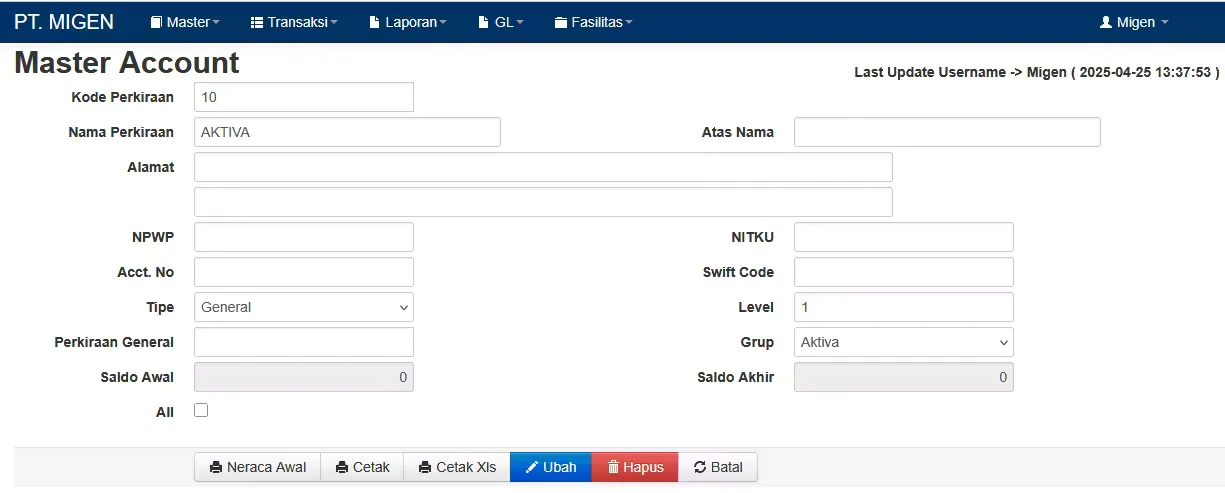Click the PT. MIGEN brand link

tap(64, 22)
